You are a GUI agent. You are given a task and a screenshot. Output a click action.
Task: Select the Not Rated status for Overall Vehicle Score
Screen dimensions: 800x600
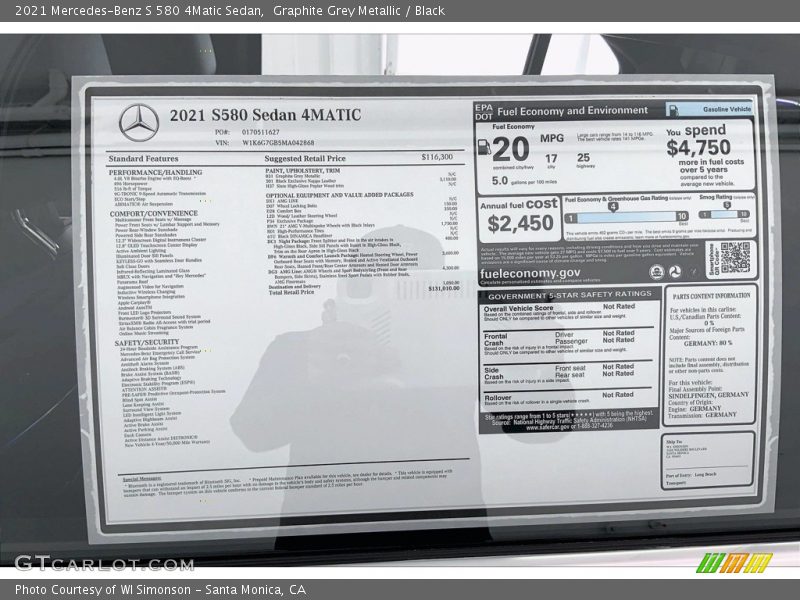click(x=619, y=306)
